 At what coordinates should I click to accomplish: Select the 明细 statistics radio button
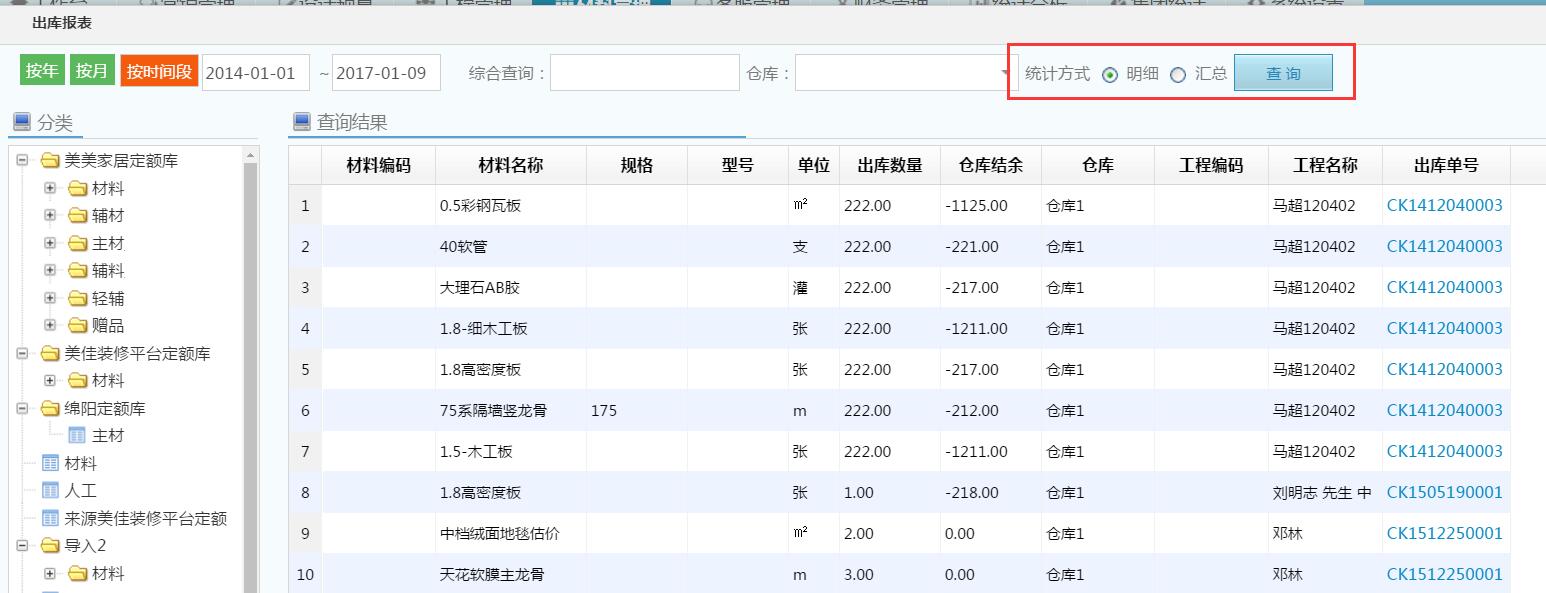[1110, 75]
